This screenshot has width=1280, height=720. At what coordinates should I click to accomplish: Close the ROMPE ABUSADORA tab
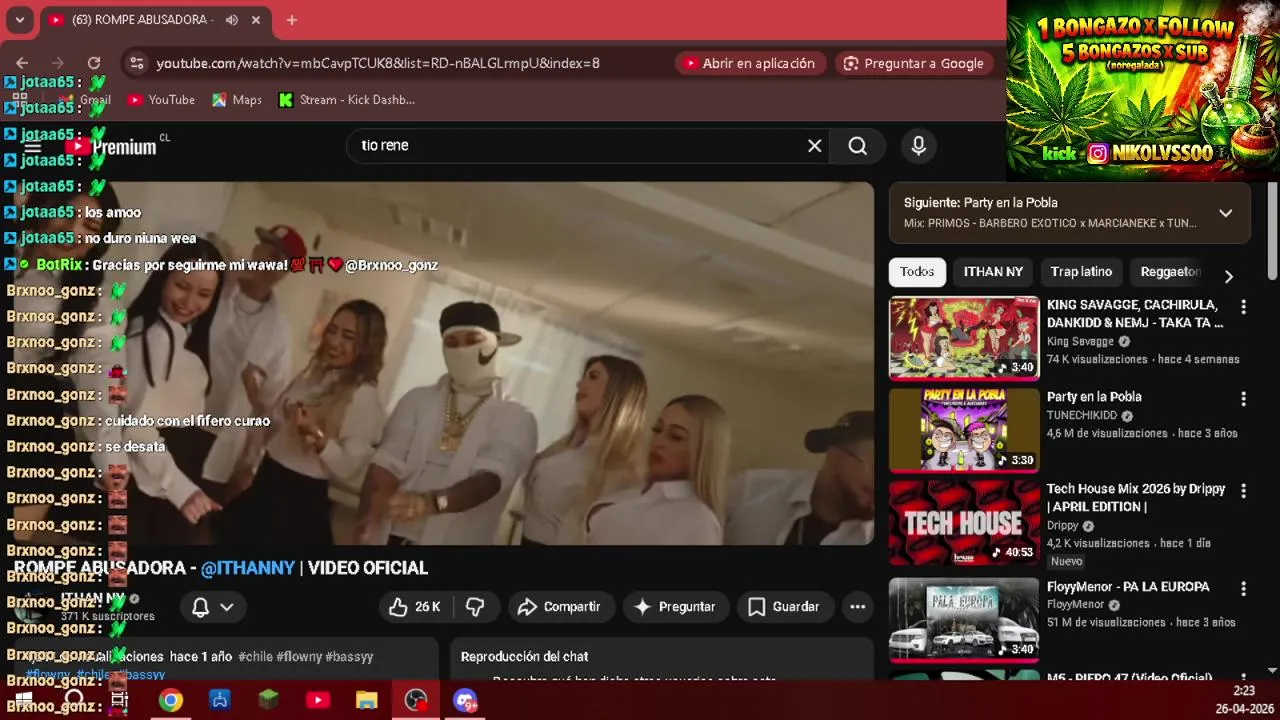click(x=256, y=20)
